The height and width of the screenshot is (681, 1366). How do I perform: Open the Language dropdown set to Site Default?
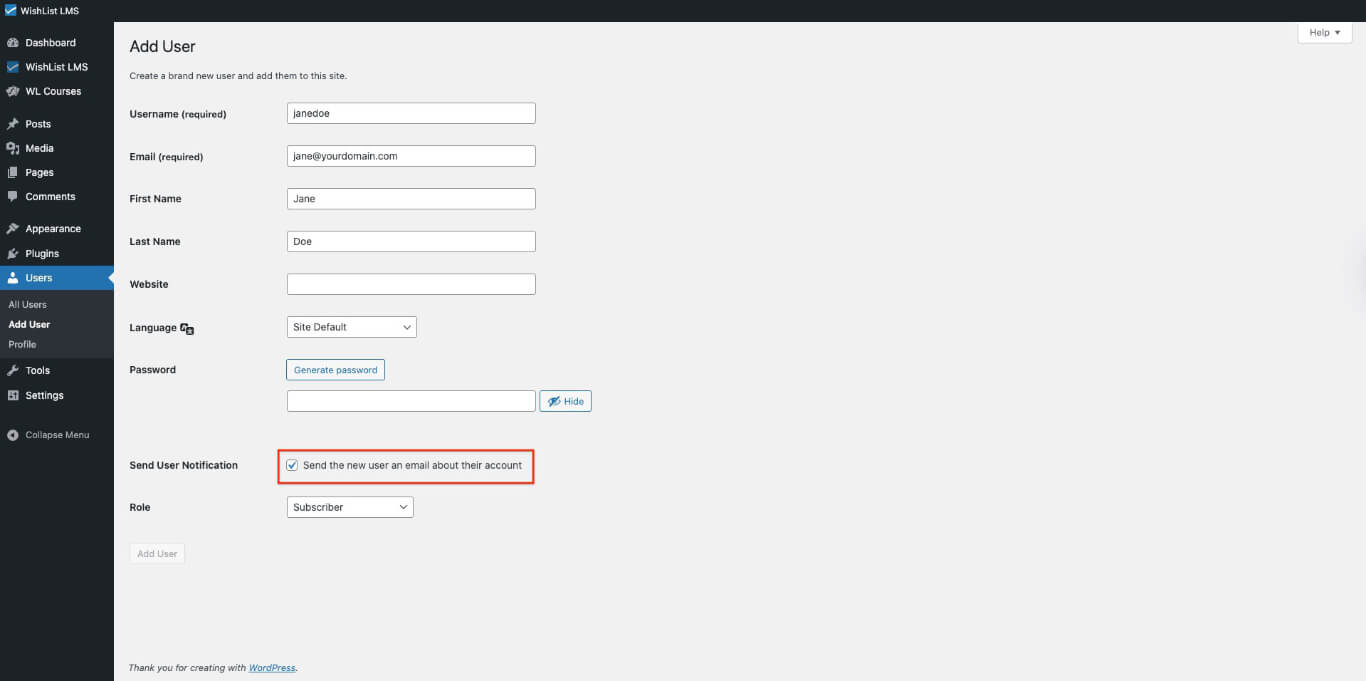(351, 327)
